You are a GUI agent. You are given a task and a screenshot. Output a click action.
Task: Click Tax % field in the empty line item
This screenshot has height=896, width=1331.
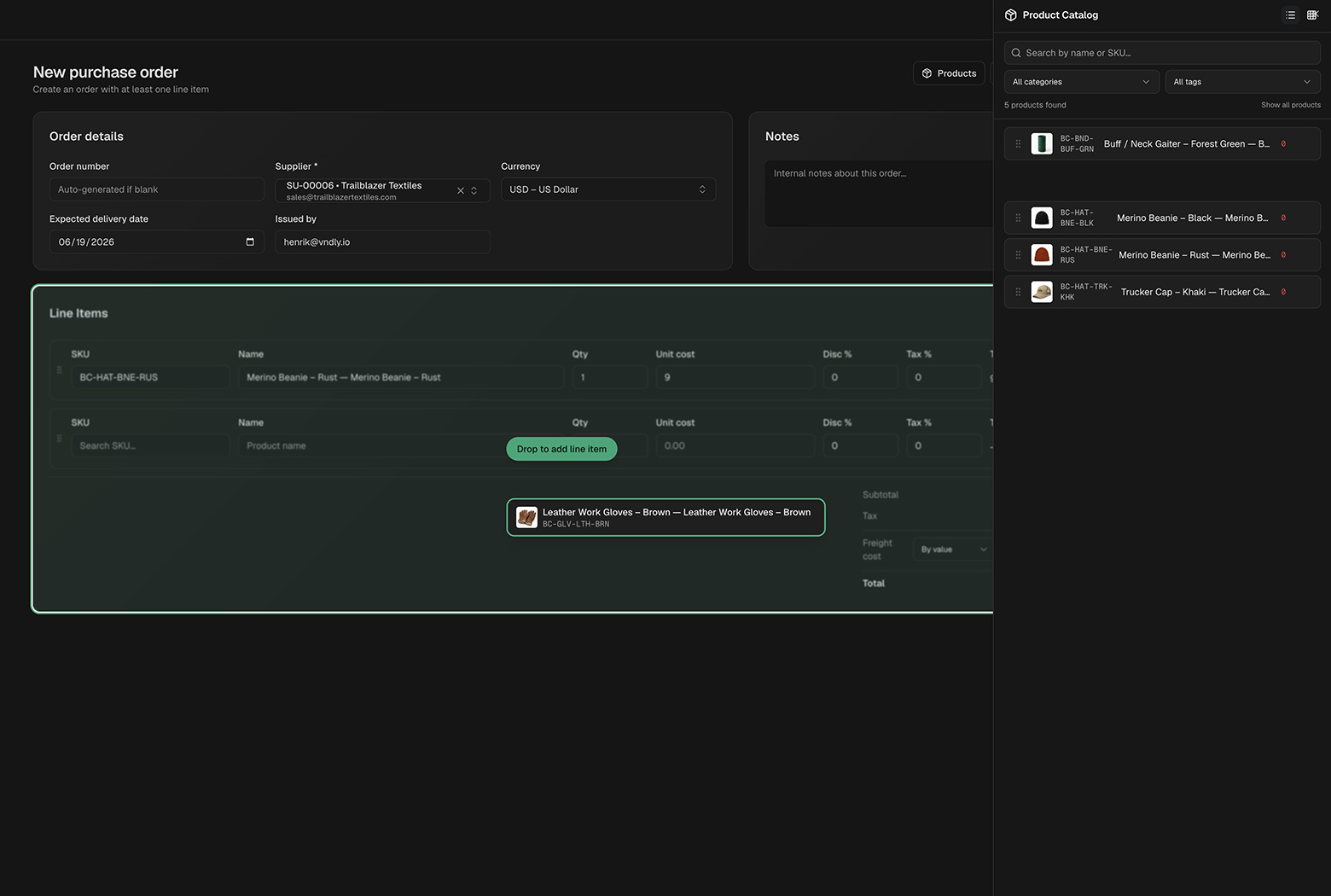(x=944, y=445)
